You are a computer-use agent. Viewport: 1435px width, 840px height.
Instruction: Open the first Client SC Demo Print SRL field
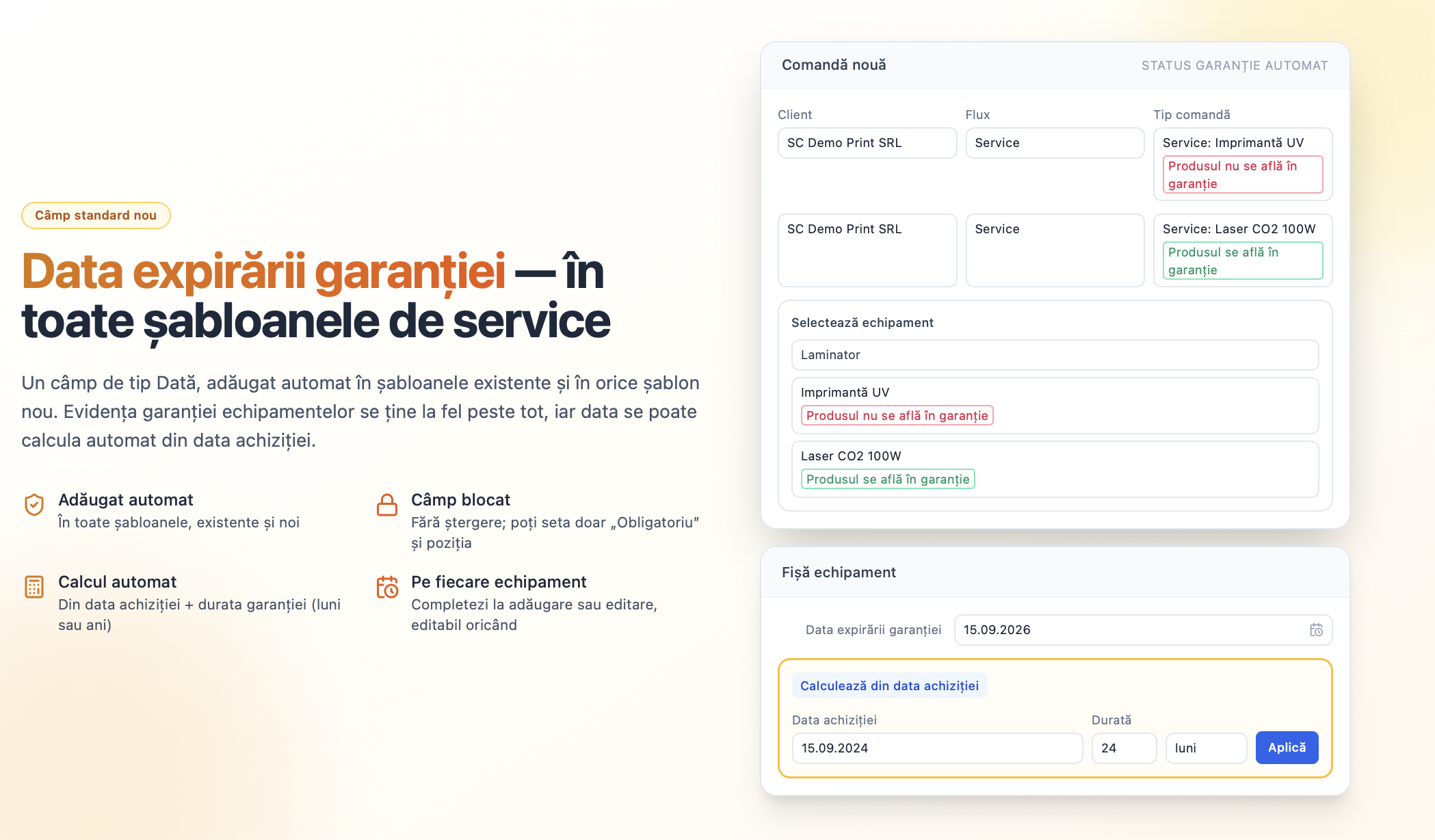[867, 143]
